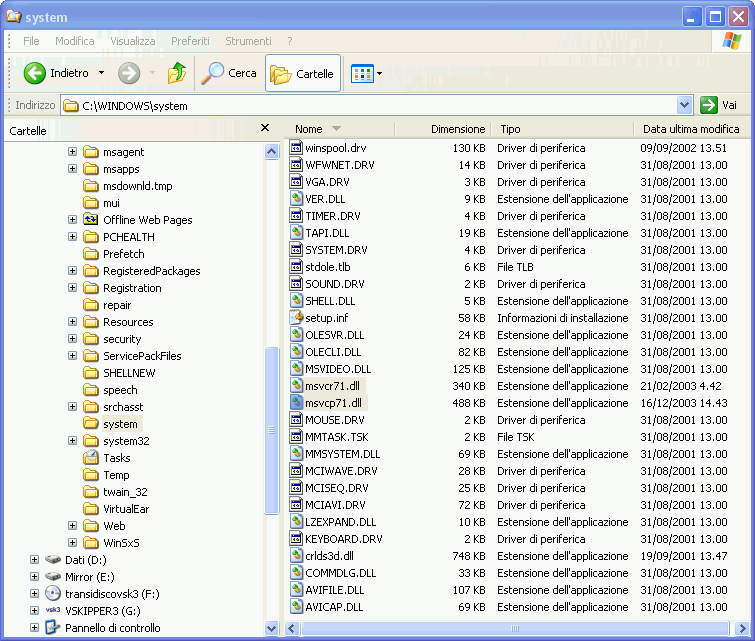This screenshot has width=755, height=641.
Task: Open the Strumenti menu
Action: (x=248, y=41)
